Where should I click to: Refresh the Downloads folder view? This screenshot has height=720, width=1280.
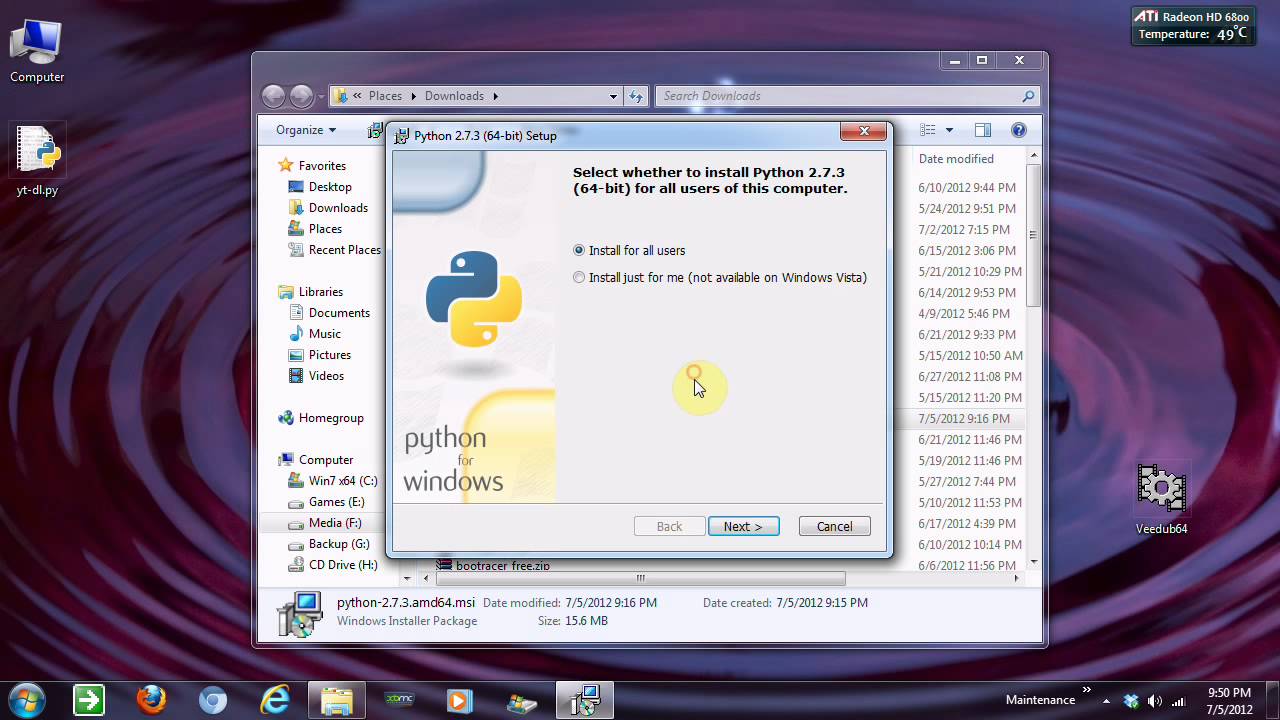click(636, 96)
